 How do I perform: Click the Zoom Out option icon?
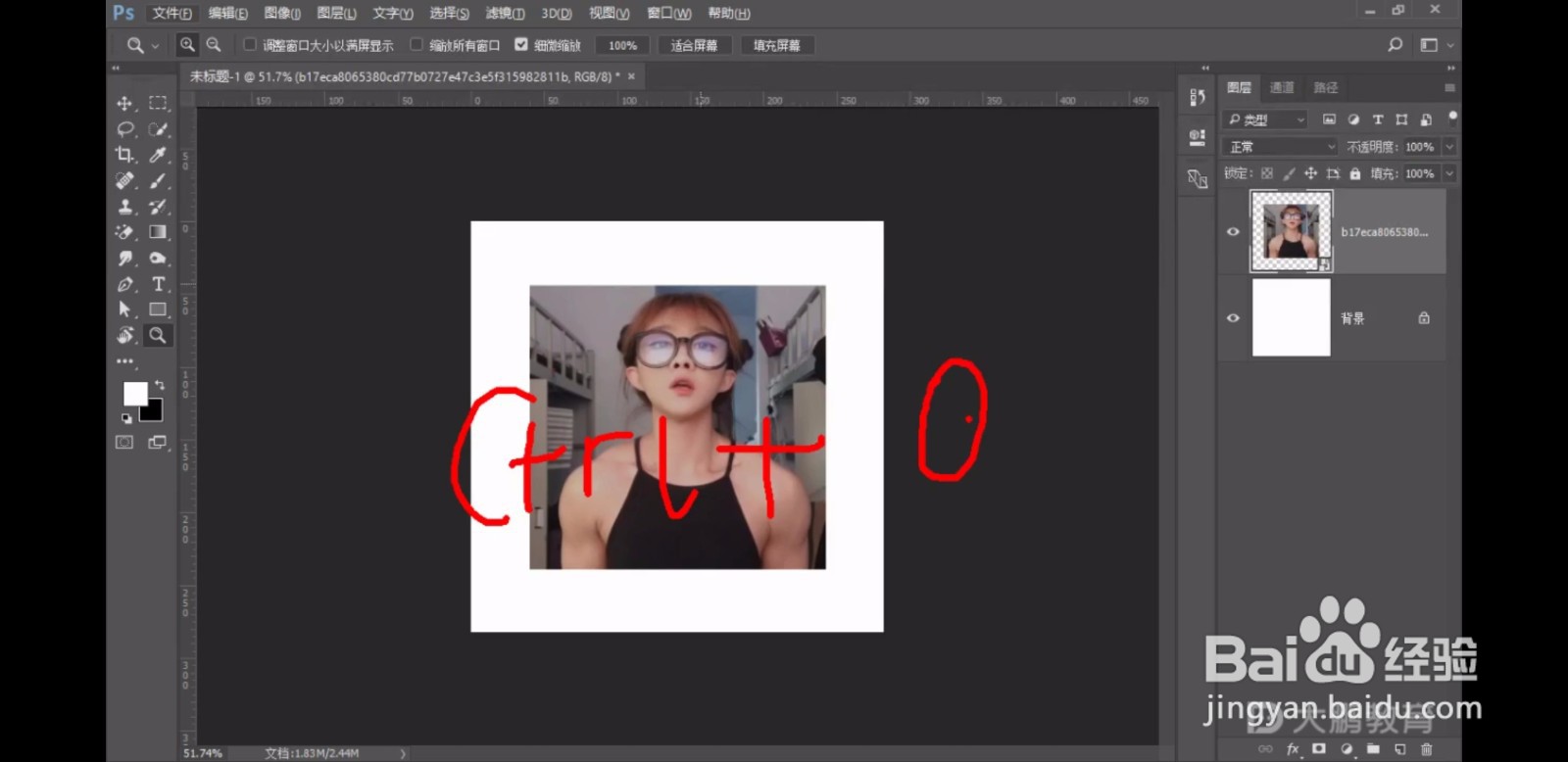click(214, 44)
